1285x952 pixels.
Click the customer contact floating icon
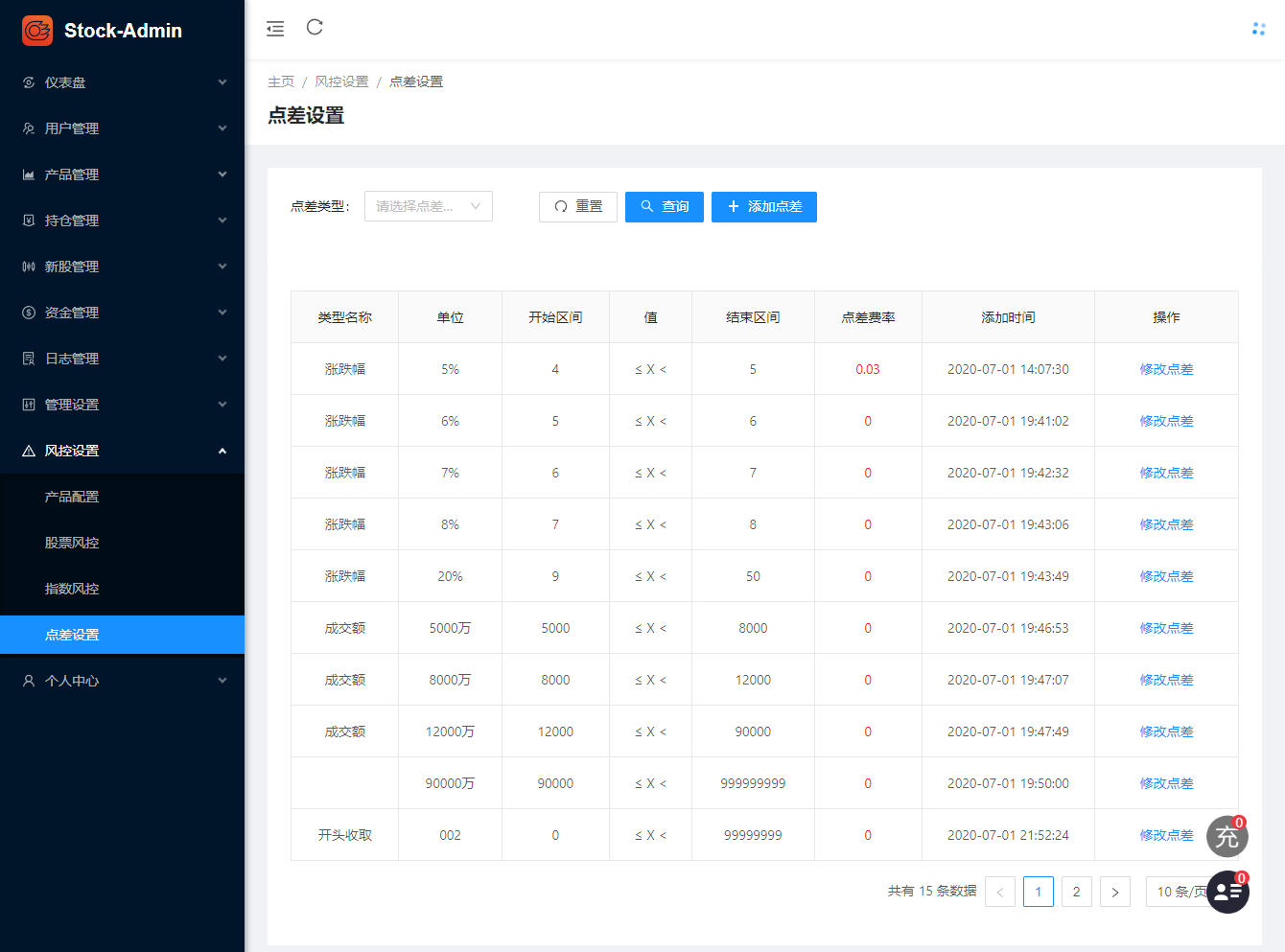(x=1227, y=892)
